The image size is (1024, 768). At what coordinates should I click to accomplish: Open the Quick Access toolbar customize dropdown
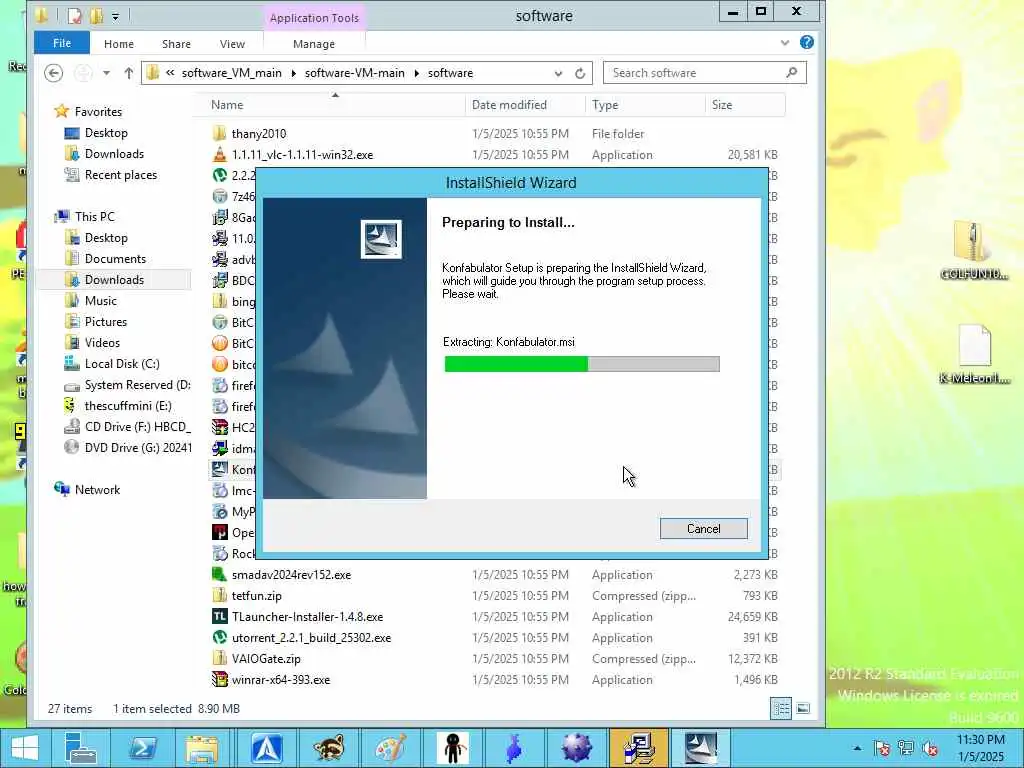(115, 16)
